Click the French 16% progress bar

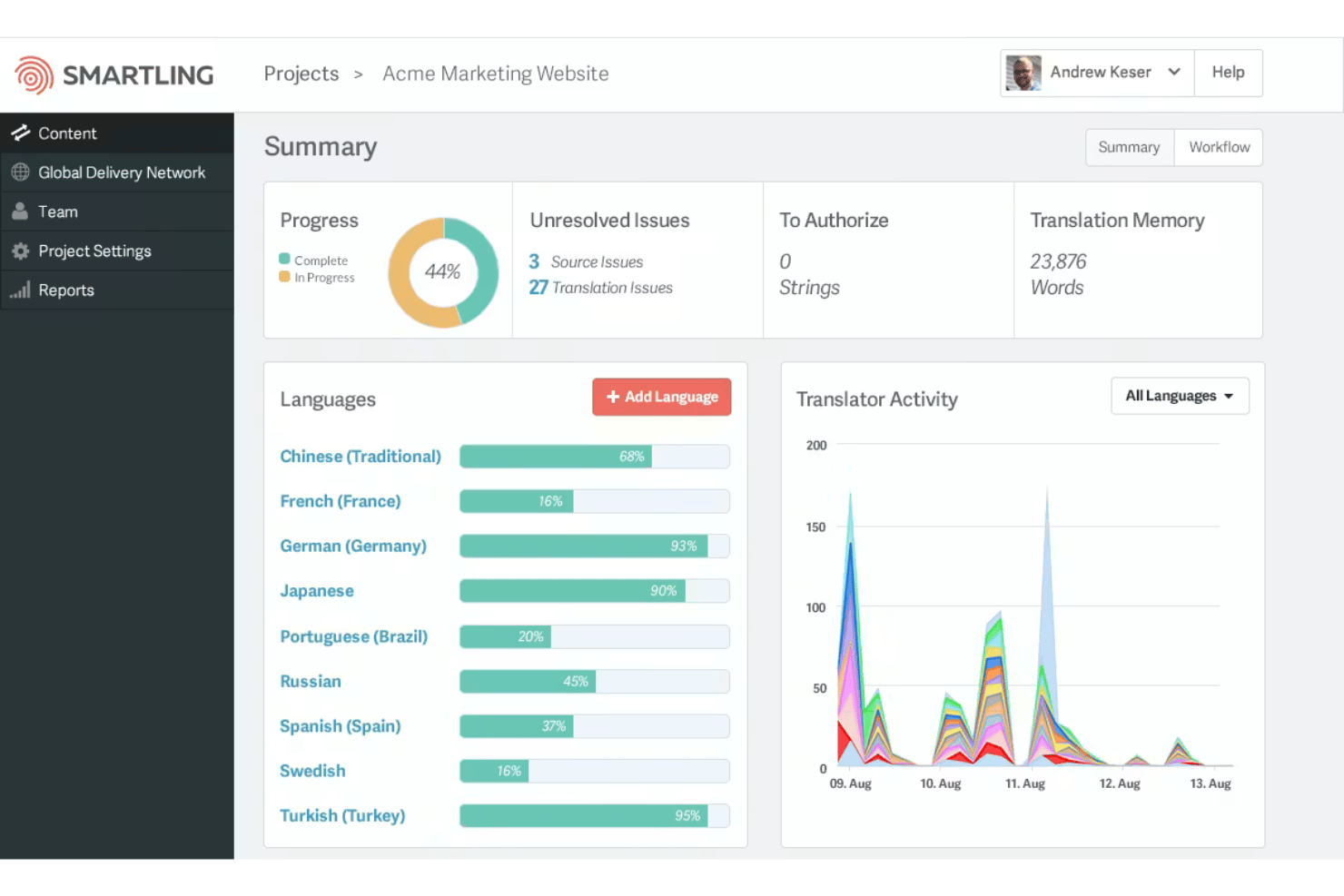pyautogui.click(x=595, y=501)
